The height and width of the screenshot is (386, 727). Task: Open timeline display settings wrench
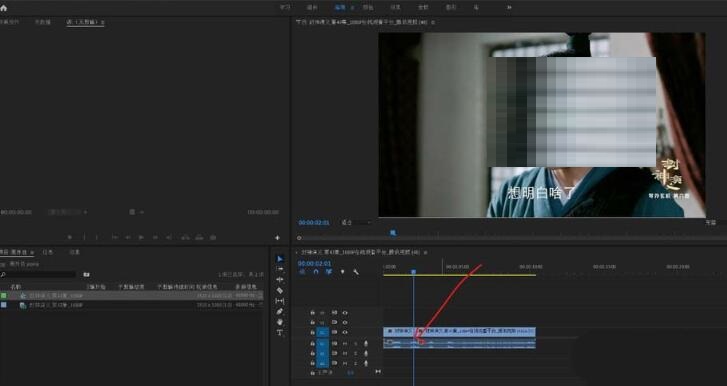coord(356,272)
